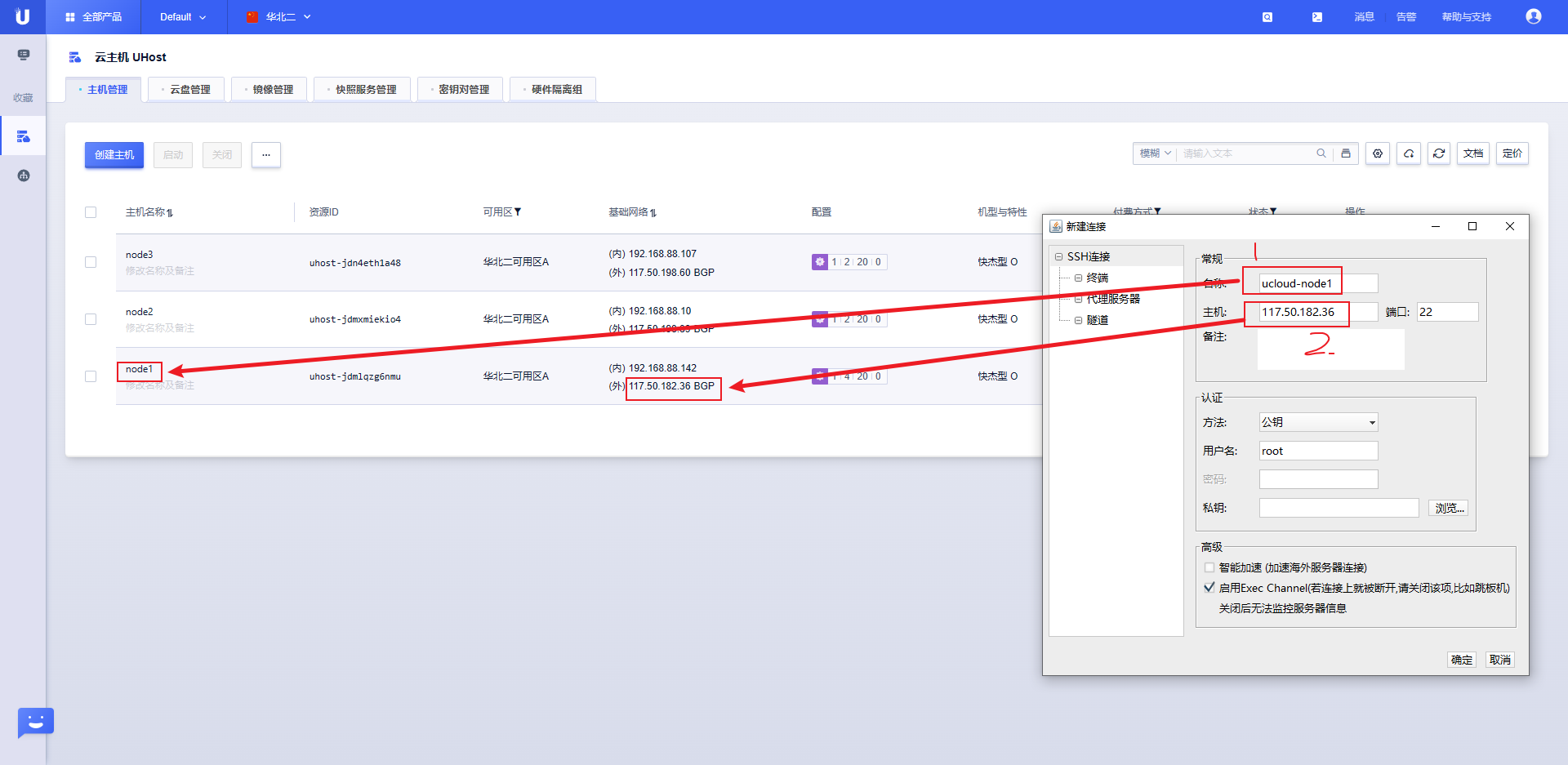Viewport: 1568px width, 765px height.
Task: Open the cloud shell terminal icon
Action: coord(1317,17)
